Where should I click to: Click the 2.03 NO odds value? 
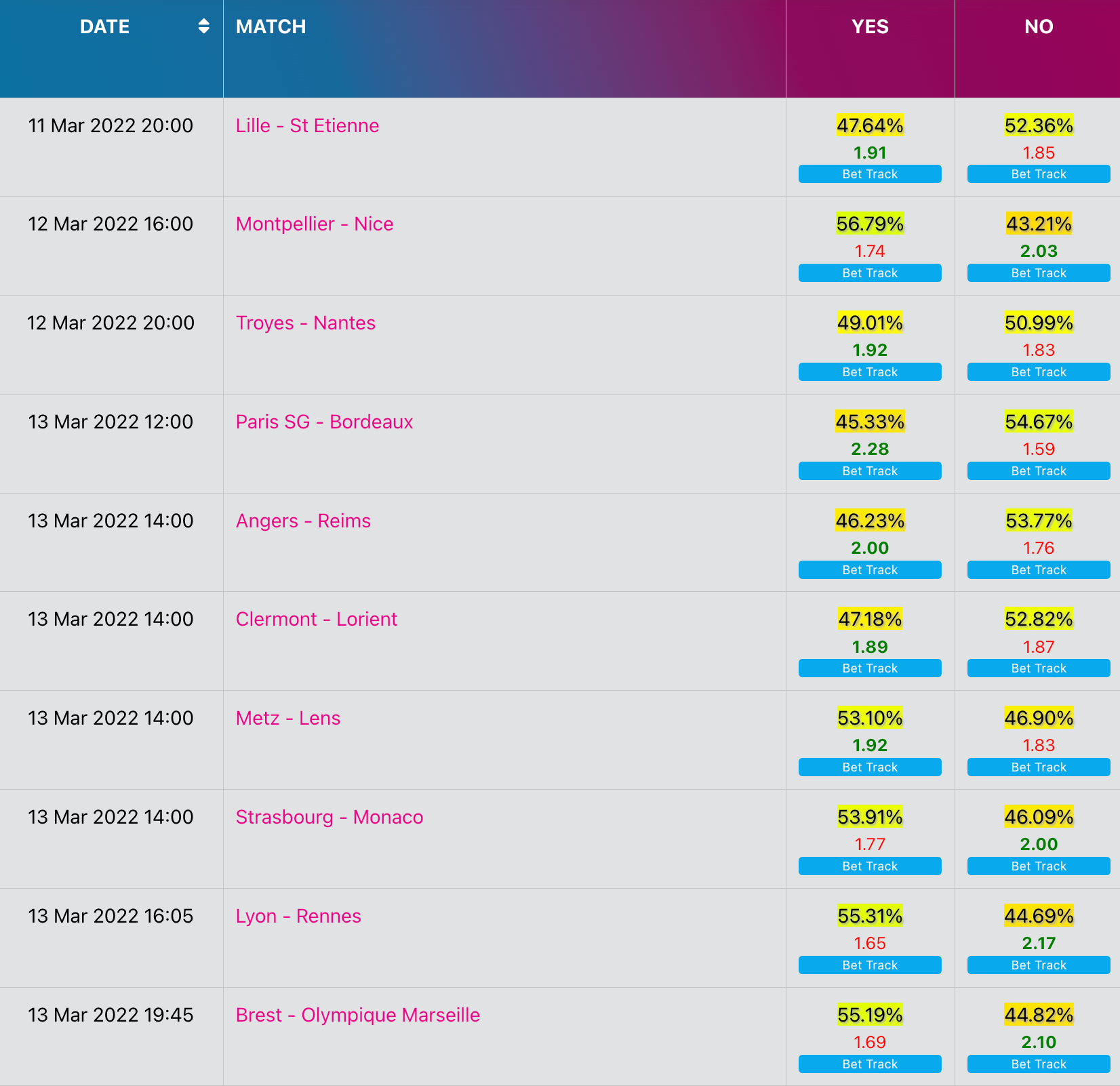(x=1039, y=252)
